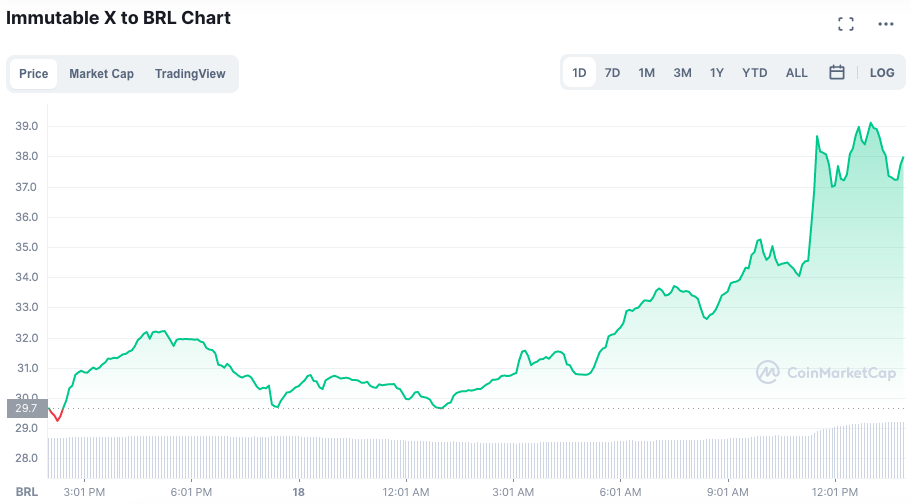The height and width of the screenshot is (504, 911).
Task: Switch to the TradingView tab
Action: (190, 74)
